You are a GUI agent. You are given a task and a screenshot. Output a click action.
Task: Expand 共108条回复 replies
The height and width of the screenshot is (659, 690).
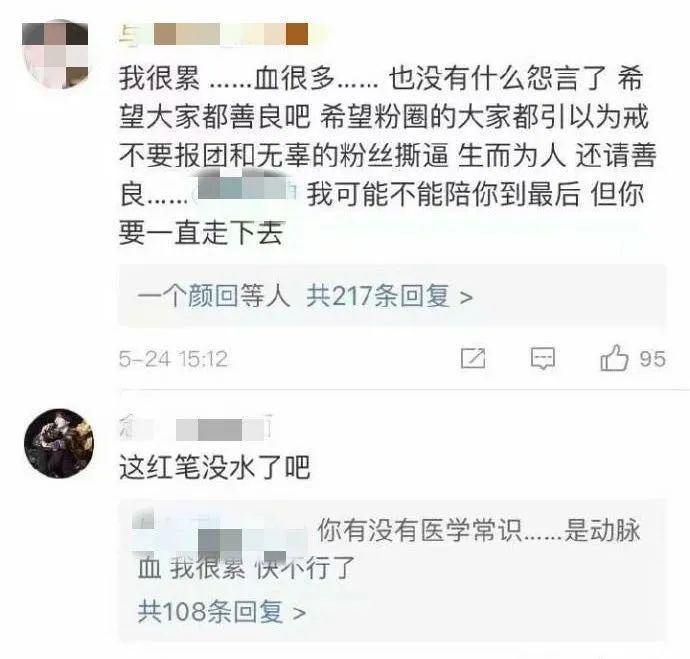pyautogui.click(x=222, y=611)
